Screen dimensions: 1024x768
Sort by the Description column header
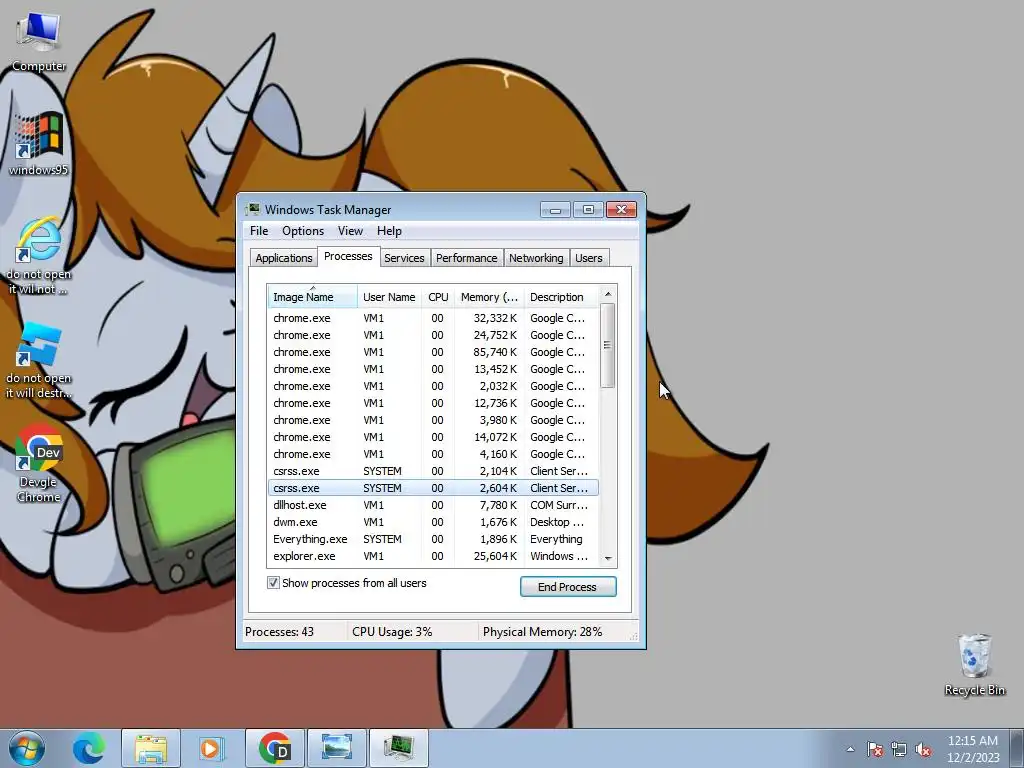[x=560, y=297]
